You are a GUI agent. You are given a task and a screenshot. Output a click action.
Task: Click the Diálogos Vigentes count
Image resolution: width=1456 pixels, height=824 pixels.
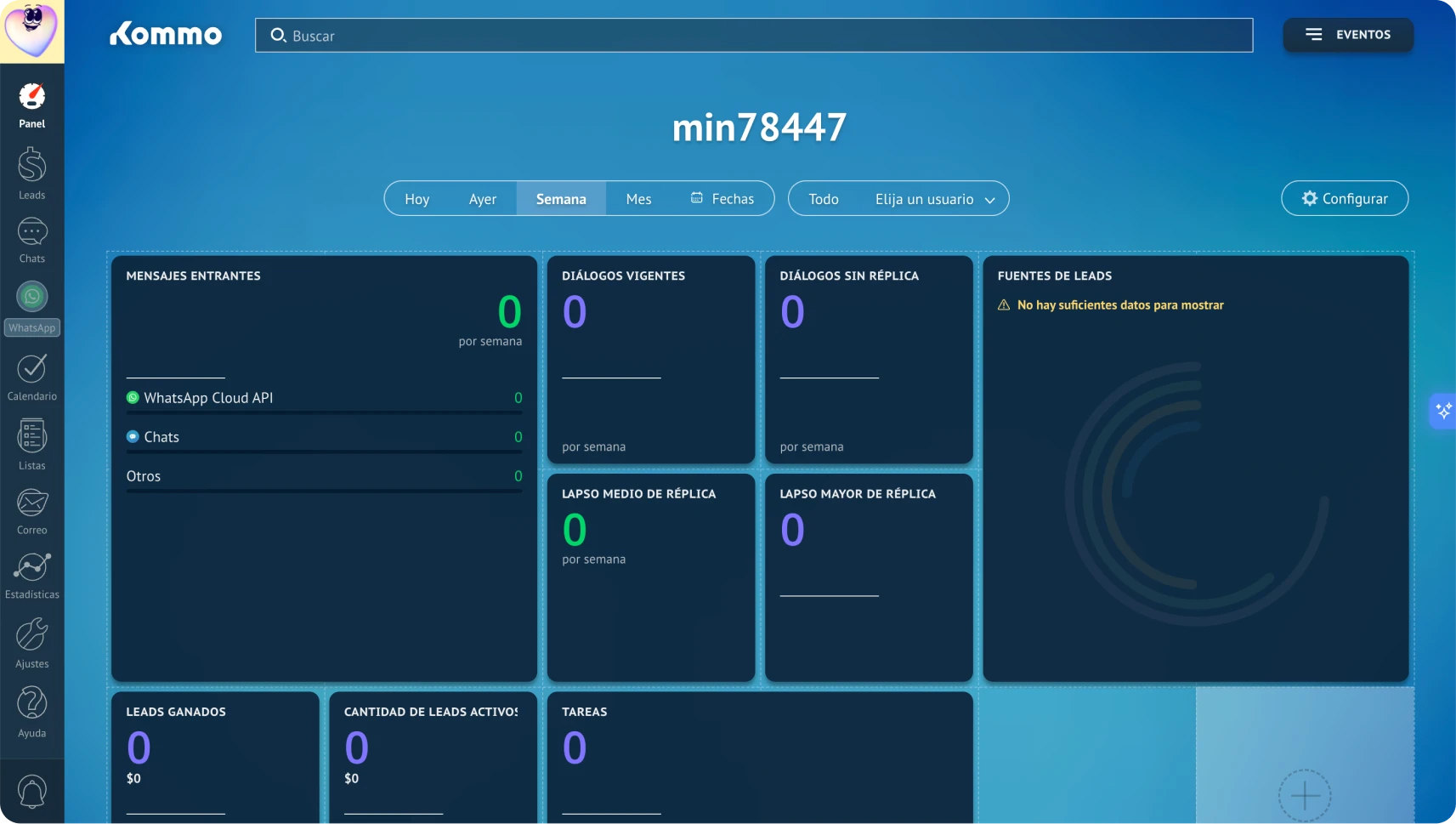click(x=575, y=311)
